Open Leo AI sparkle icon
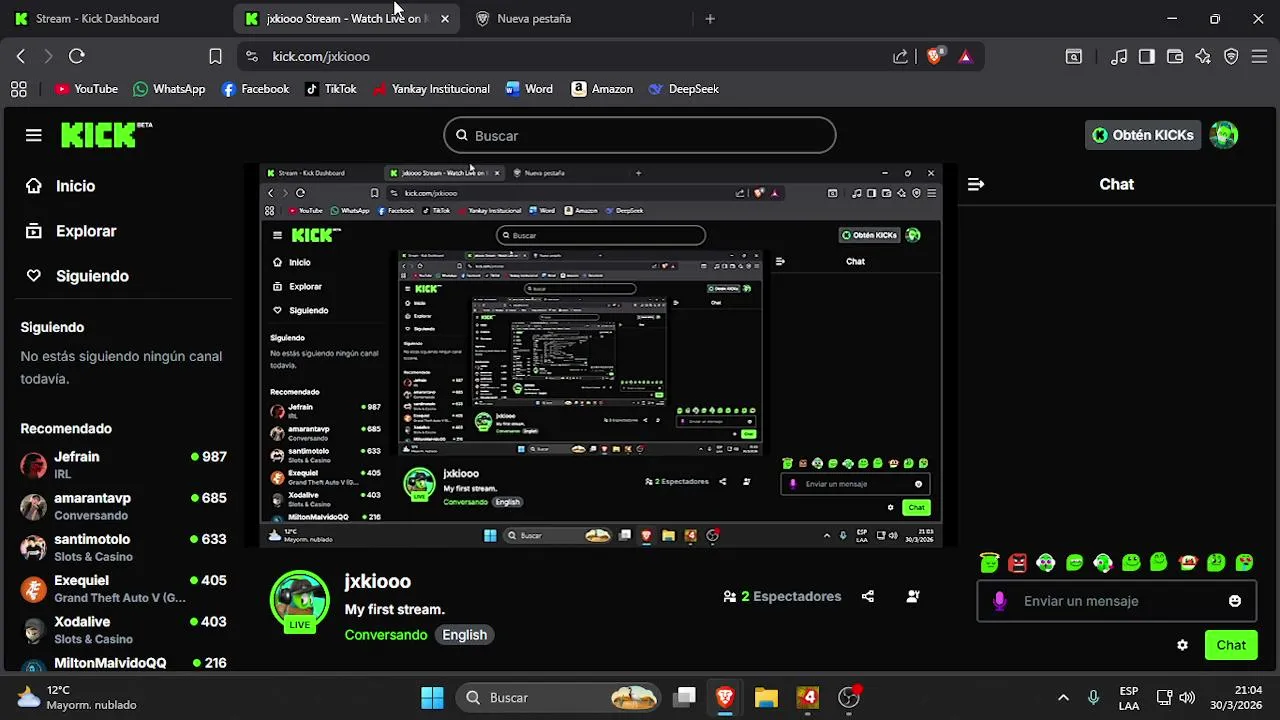The height and width of the screenshot is (720, 1280). (1203, 57)
